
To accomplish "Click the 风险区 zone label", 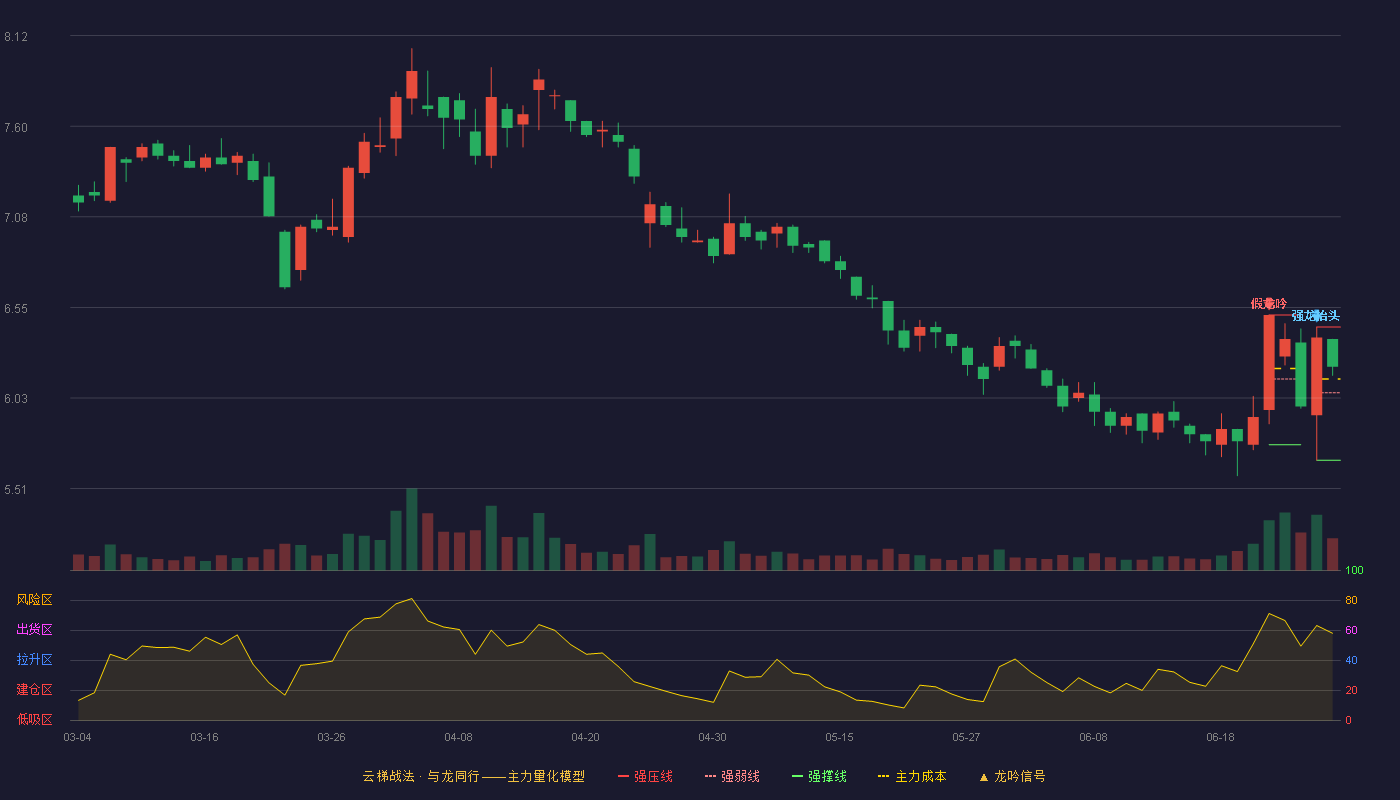I will pos(34,600).
